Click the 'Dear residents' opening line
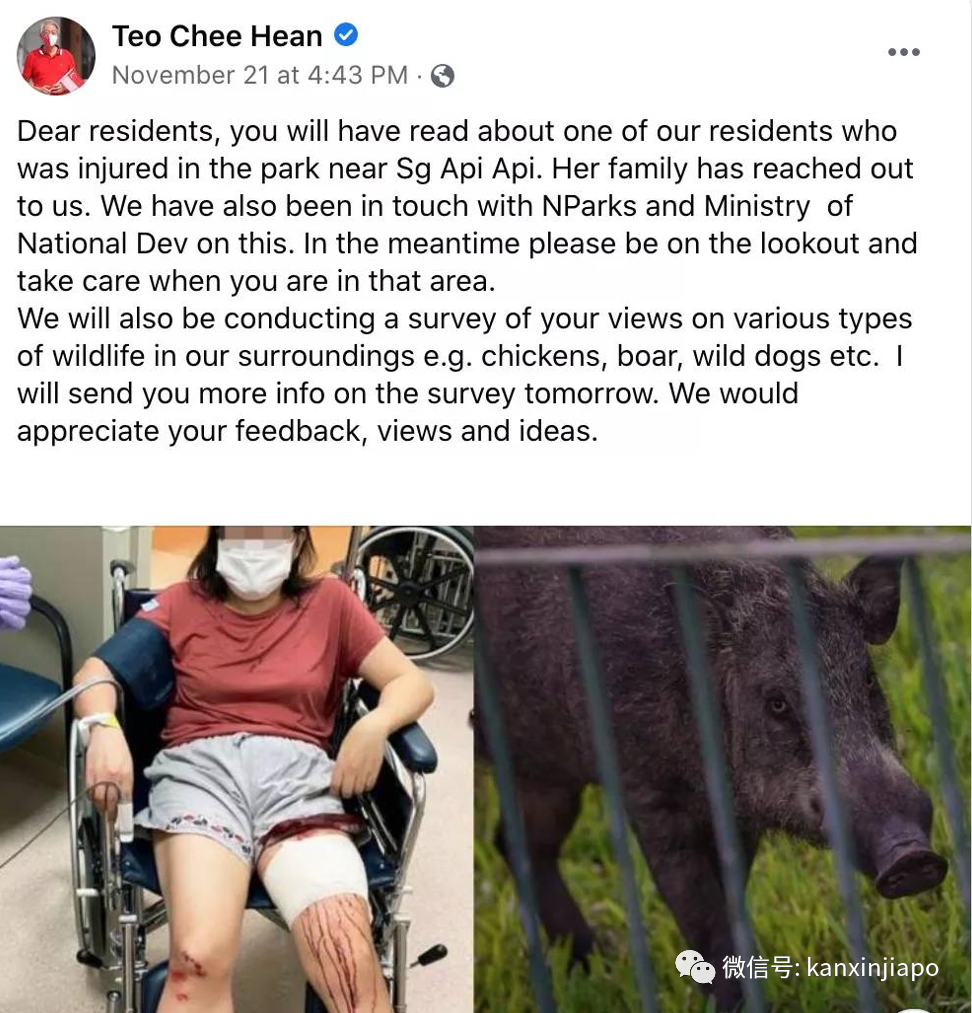This screenshot has width=972, height=1013. (457, 131)
